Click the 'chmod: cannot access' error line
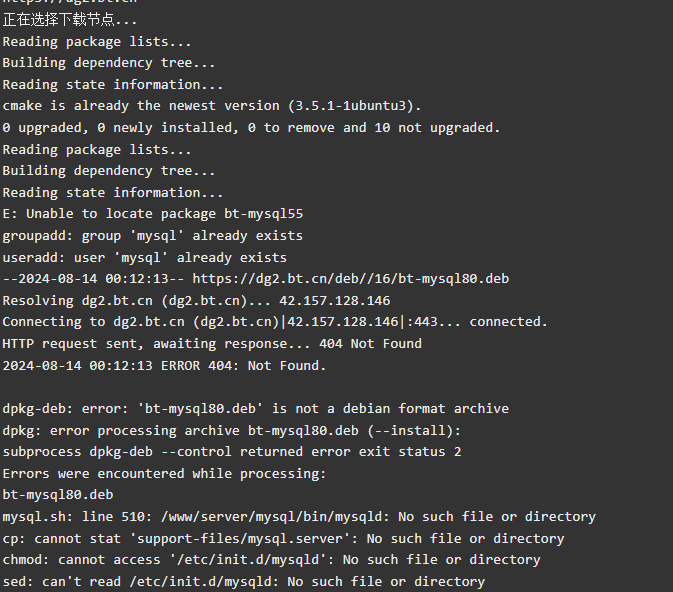Viewport: 673px width, 592px height. coord(271,560)
